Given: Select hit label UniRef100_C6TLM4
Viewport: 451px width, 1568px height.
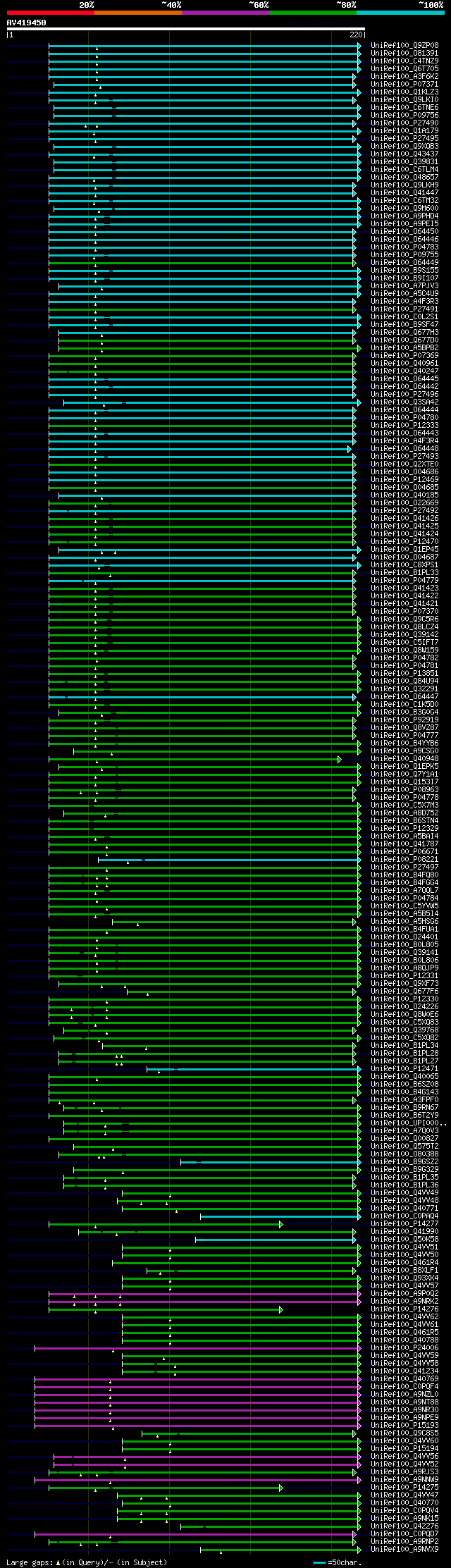Looking at the screenshot, I should tap(404, 170).
